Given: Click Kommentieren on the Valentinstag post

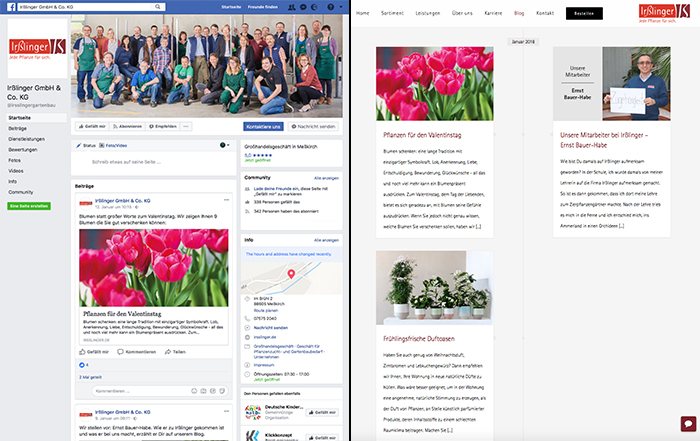Looking at the screenshot, I should (137, 352).
